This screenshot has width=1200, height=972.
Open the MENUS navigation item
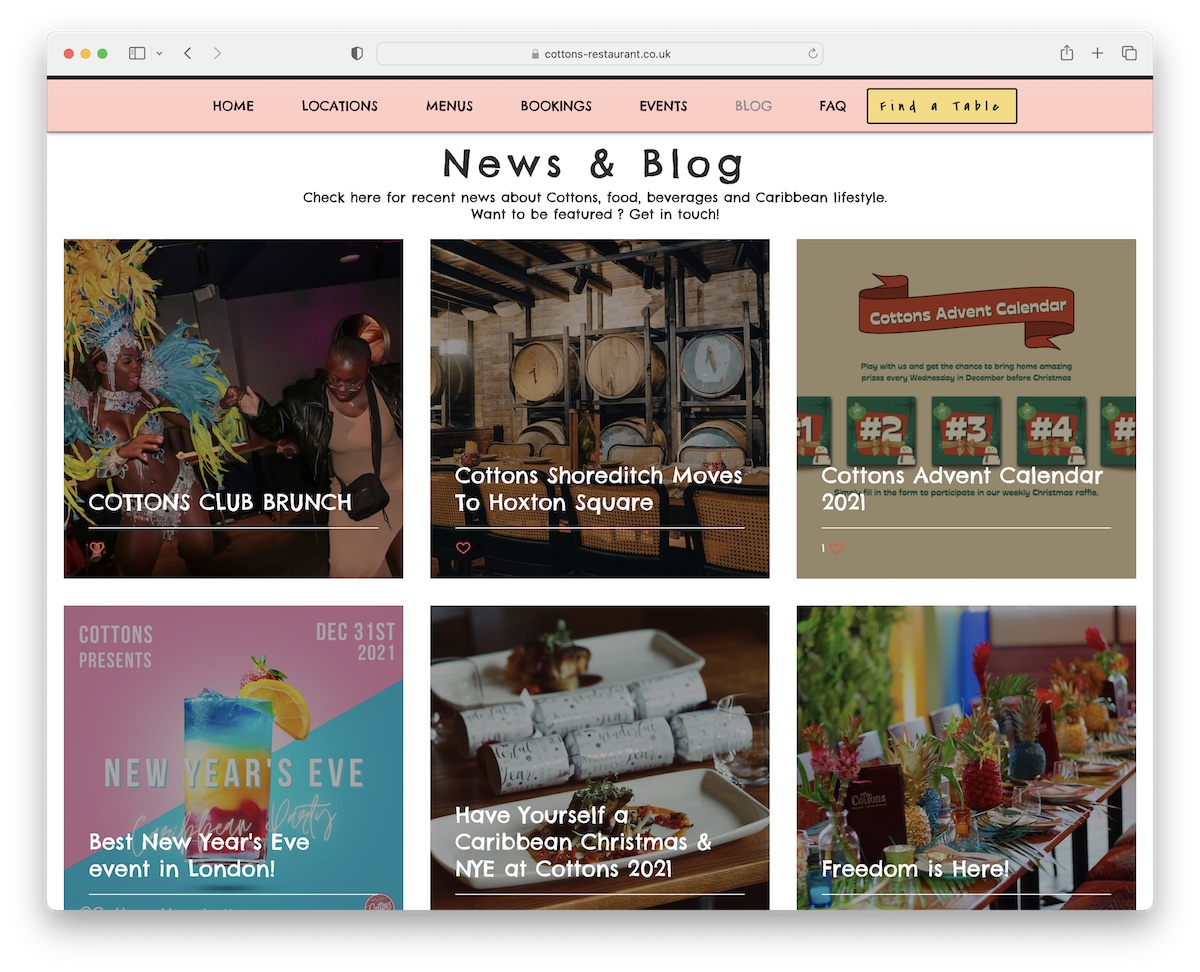point(449,106)
